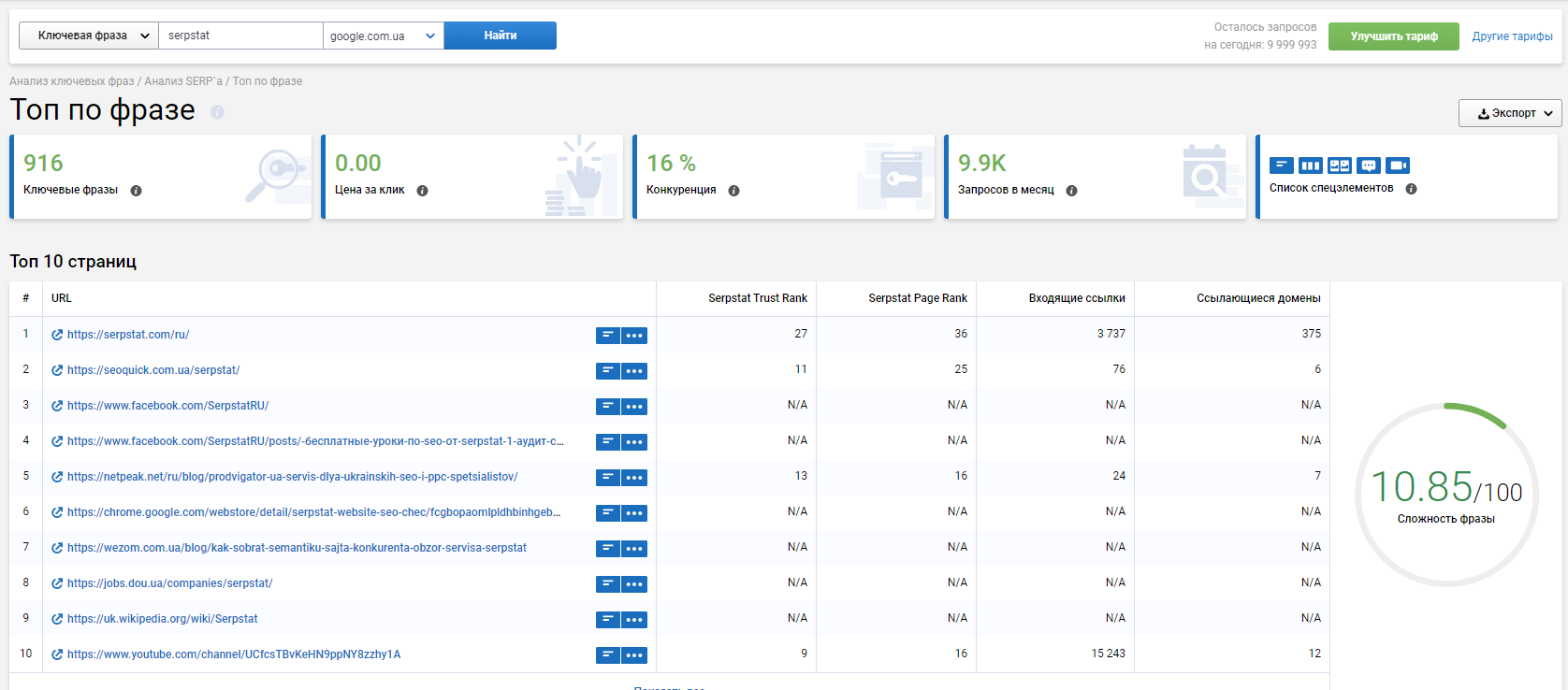1568x690 pixels.
Task: Click SERP features icon in netpeak.net row
Action: [x=608, y=478]
